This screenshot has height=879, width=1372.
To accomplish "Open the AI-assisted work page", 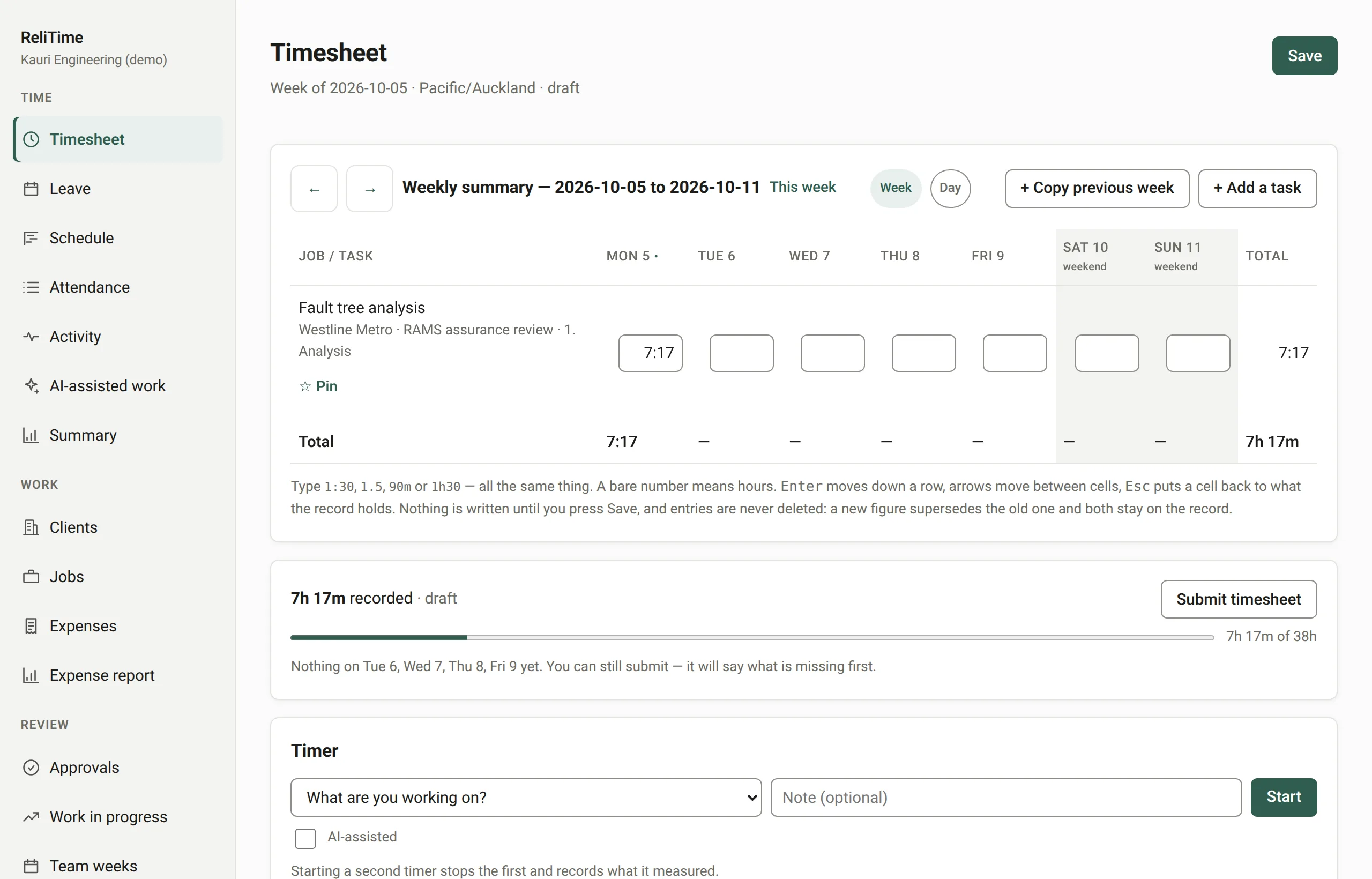I will [118, 386].
